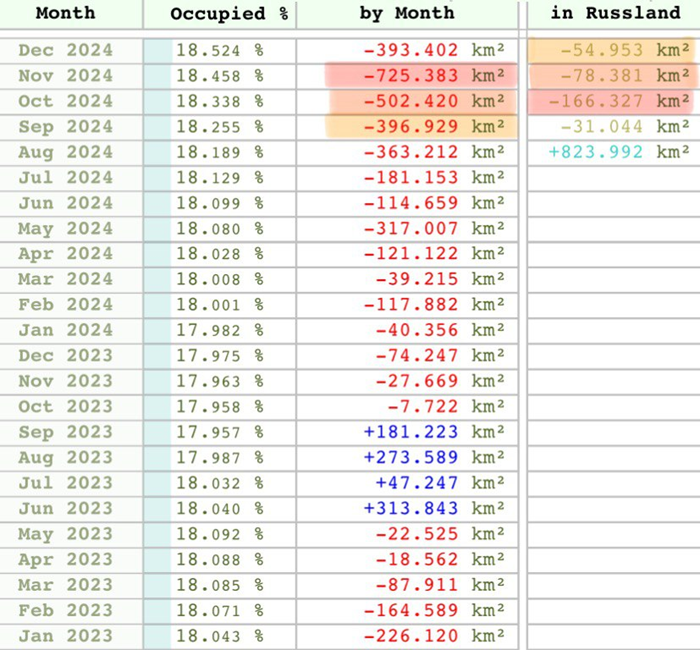Click the Dec 2024 month cell
The image size is (700, 650).
(65, 50)
